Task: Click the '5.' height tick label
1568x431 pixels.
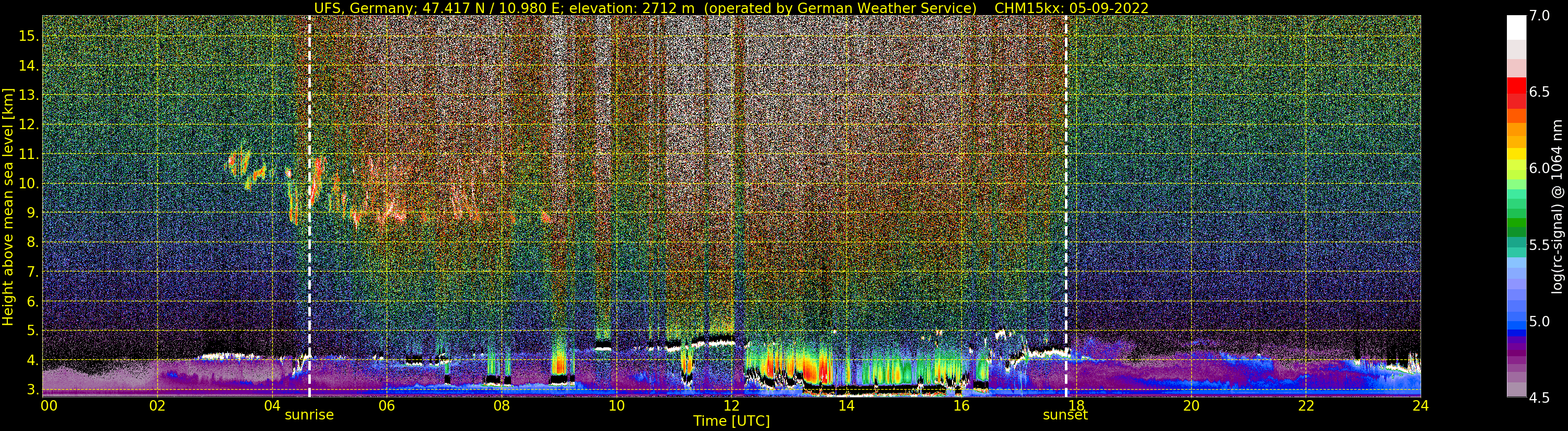Action: tap(32, 331)
